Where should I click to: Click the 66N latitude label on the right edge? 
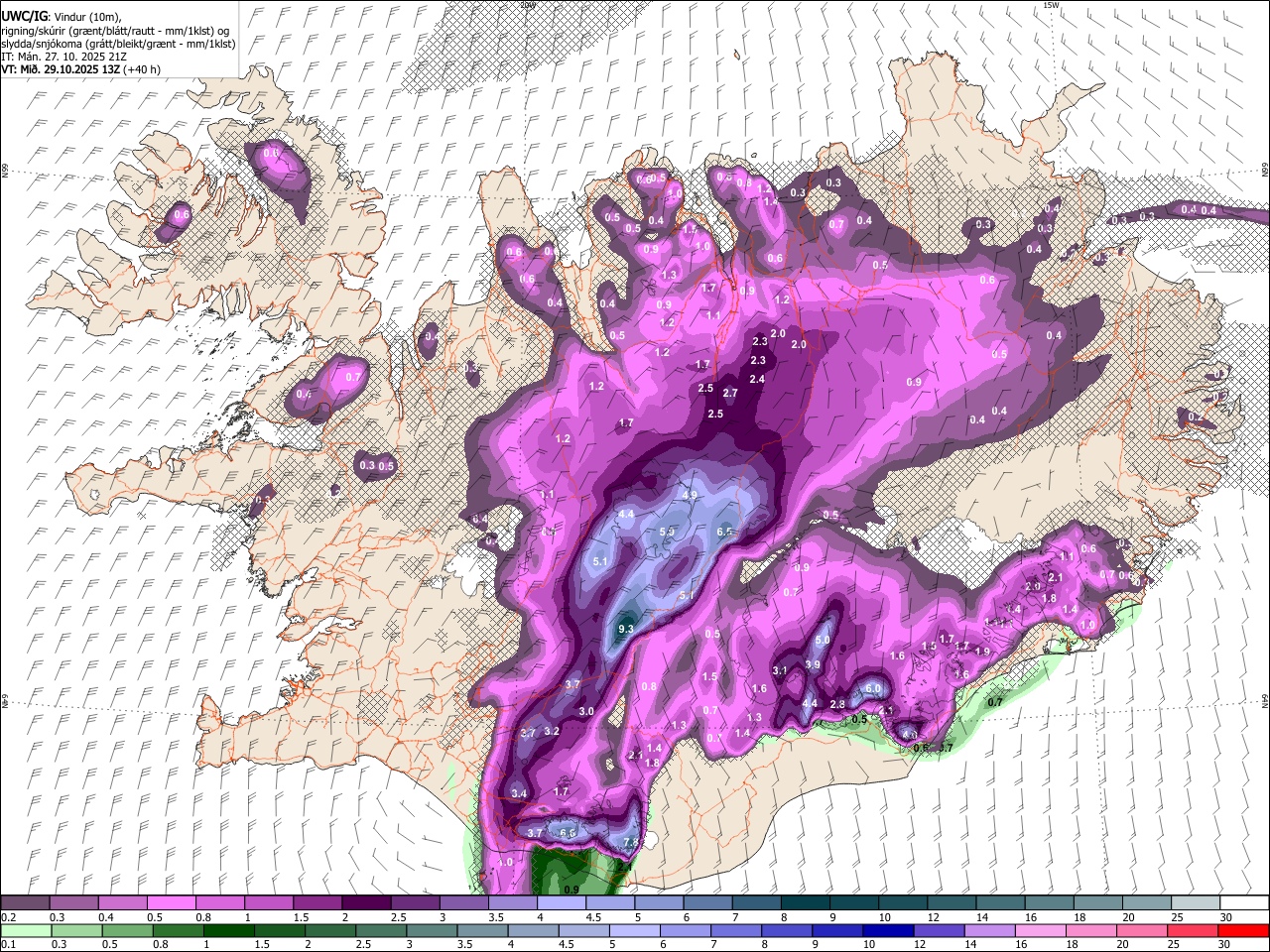click(x=1264, y=171)
